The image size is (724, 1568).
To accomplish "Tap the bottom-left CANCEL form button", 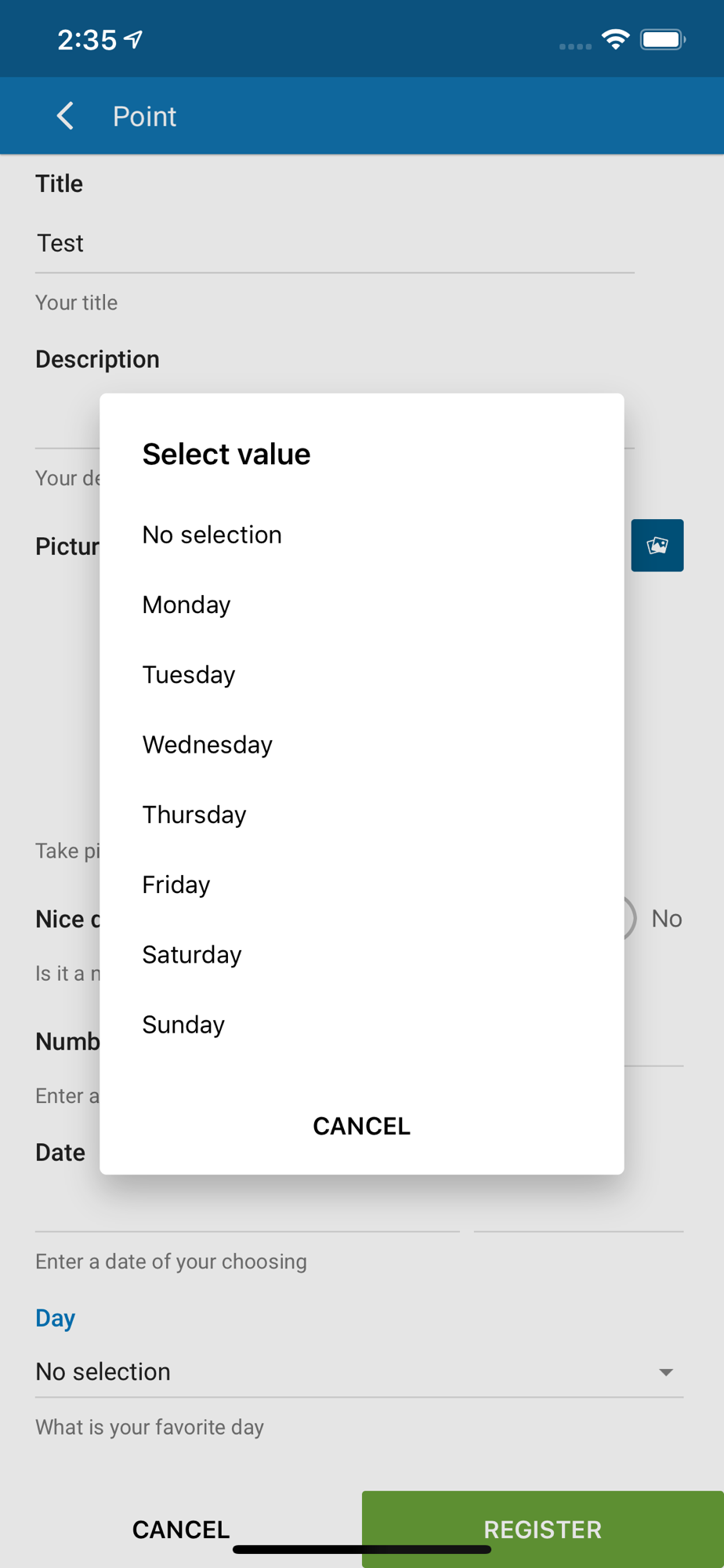I will [x=181, y=1529].
